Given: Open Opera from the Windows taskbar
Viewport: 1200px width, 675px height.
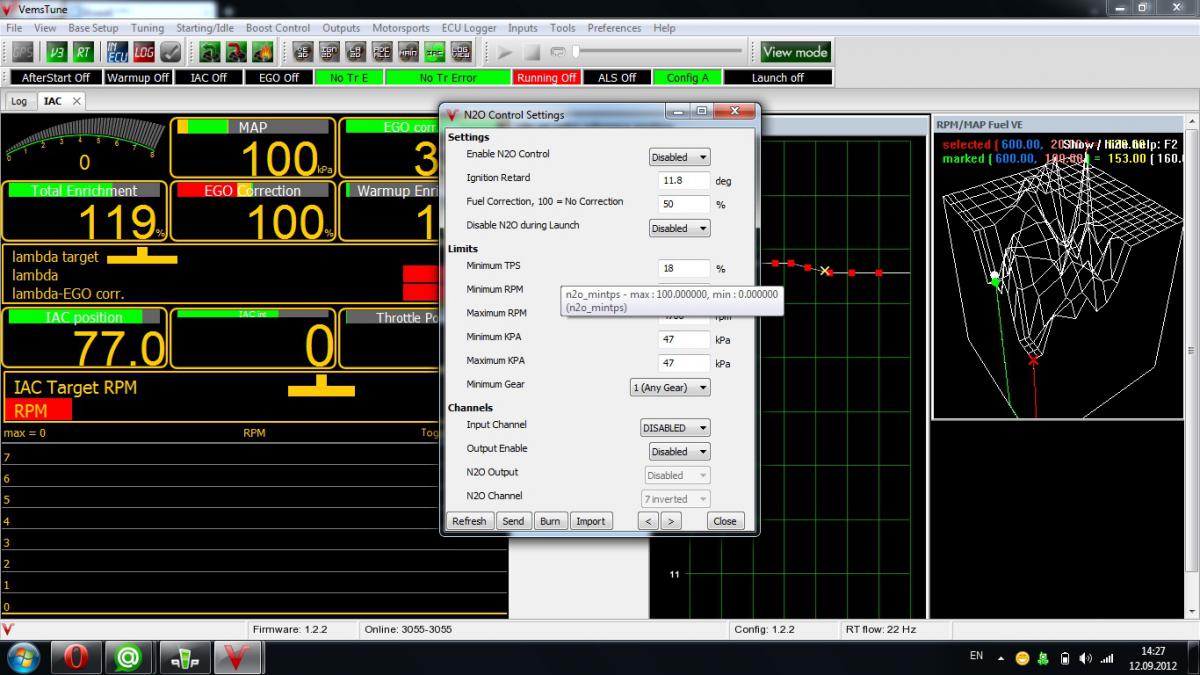Looking at the screenshot, I should coord(76,657).
